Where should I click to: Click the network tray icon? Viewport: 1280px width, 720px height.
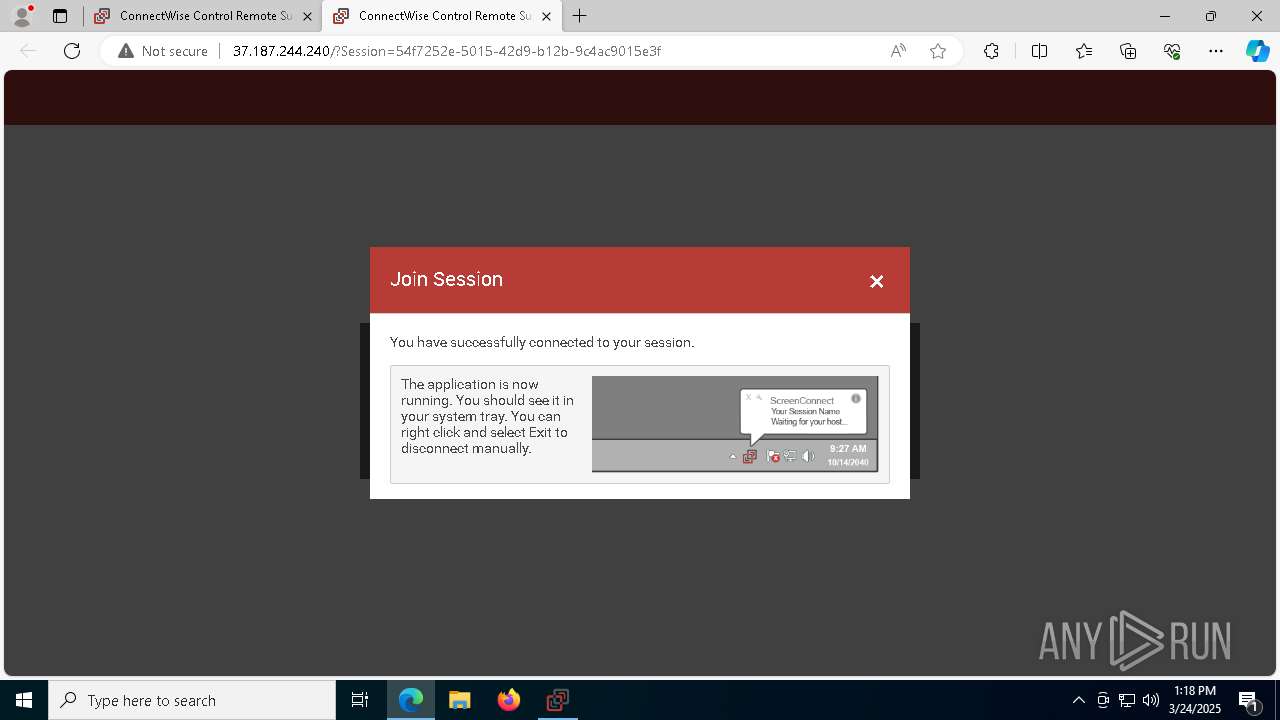1127,700
